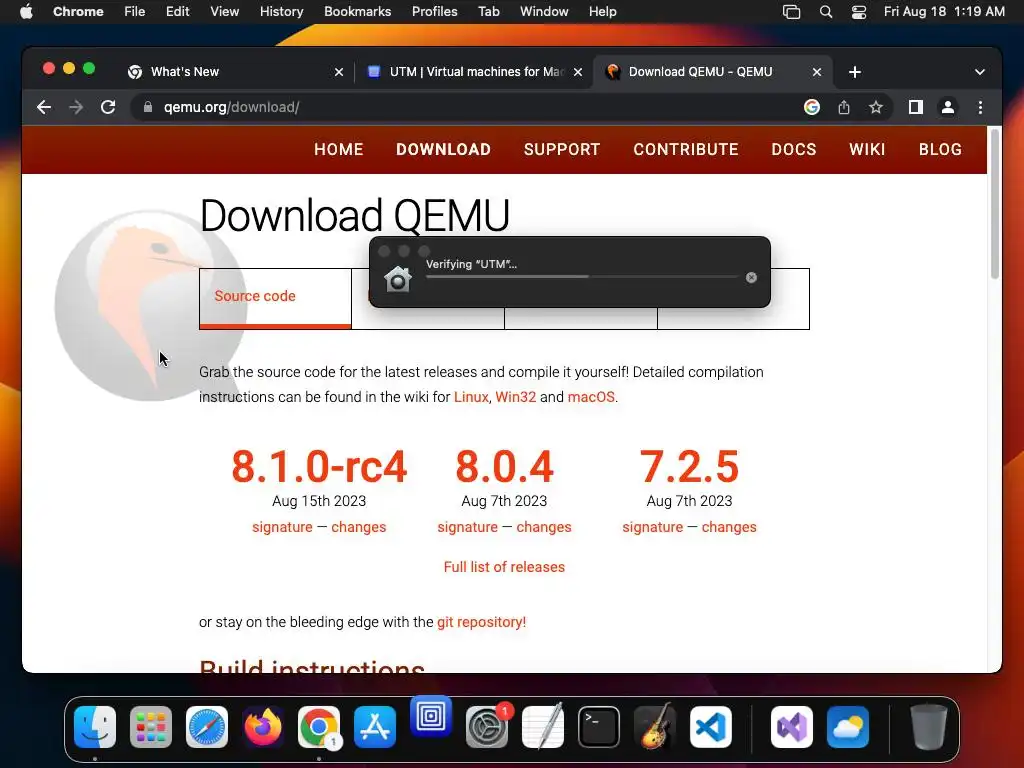Open WIKI in site navigation
1024x768 pixels.
[867, 150]
